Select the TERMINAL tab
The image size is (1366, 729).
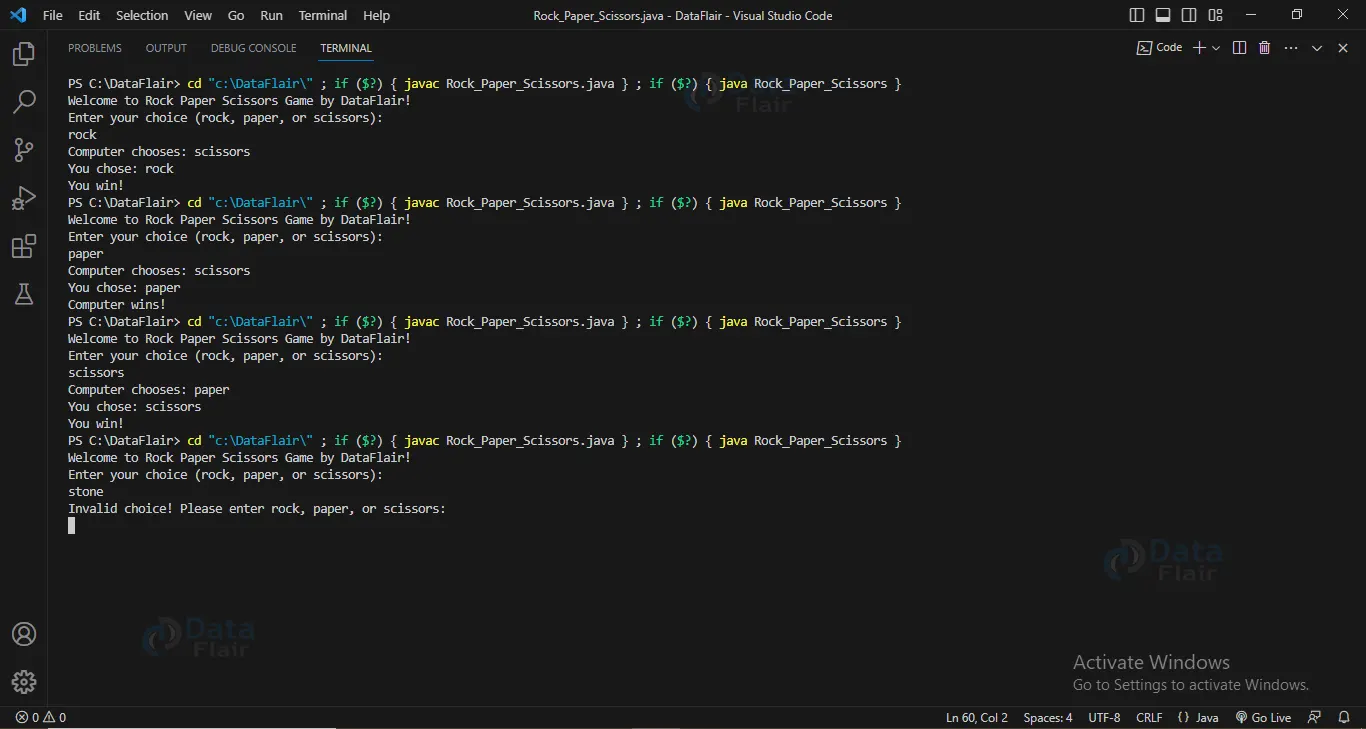(346, 48)
